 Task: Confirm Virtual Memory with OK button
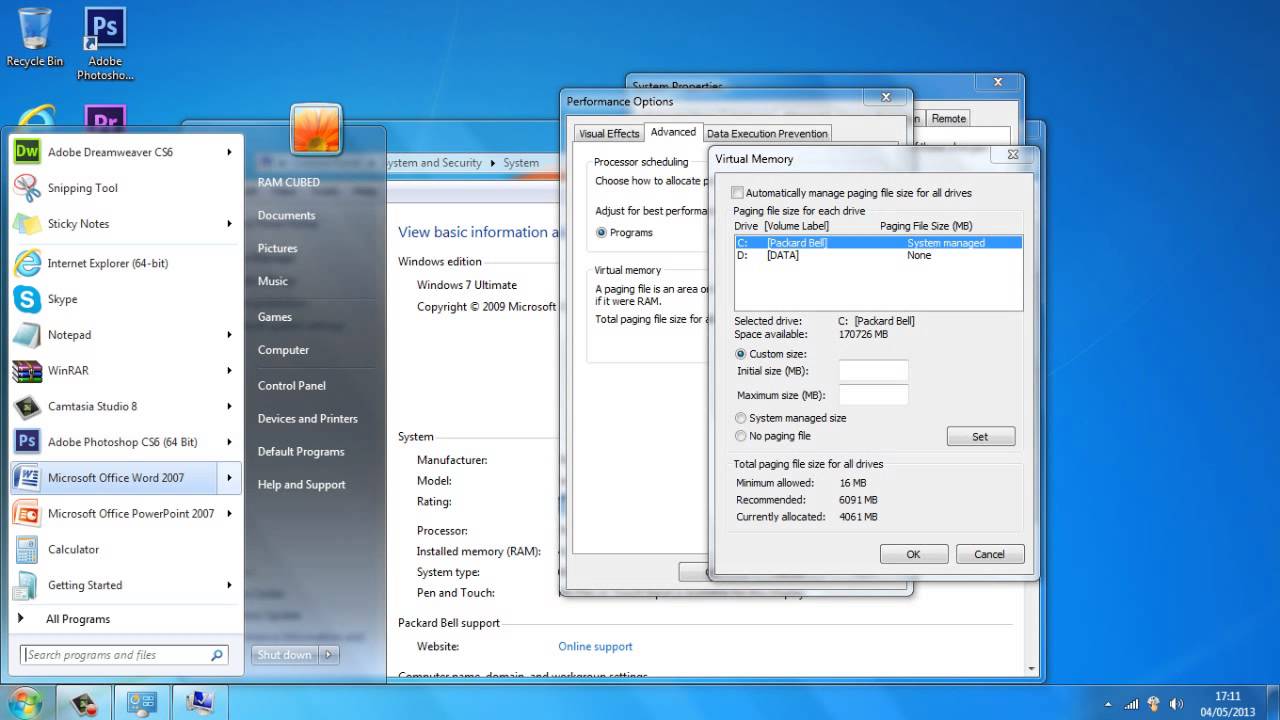point(913,554)
